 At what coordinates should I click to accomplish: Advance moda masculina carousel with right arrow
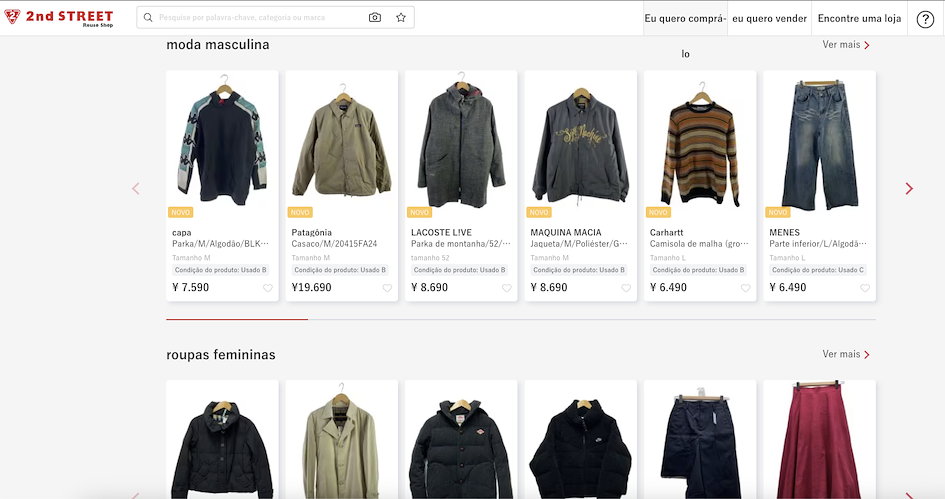click(909, 189)
